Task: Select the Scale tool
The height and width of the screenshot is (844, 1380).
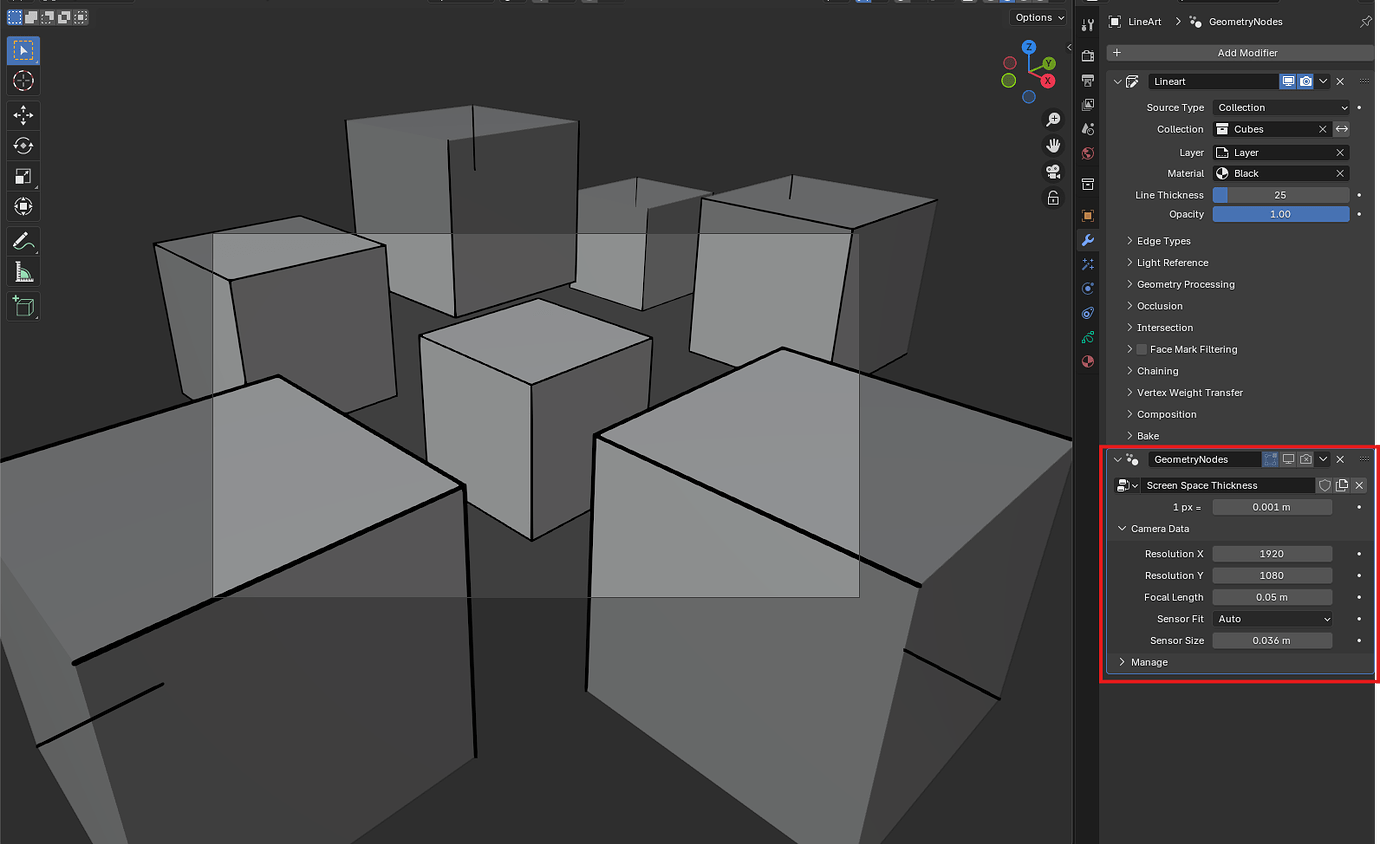Action: tap(24, 176)
